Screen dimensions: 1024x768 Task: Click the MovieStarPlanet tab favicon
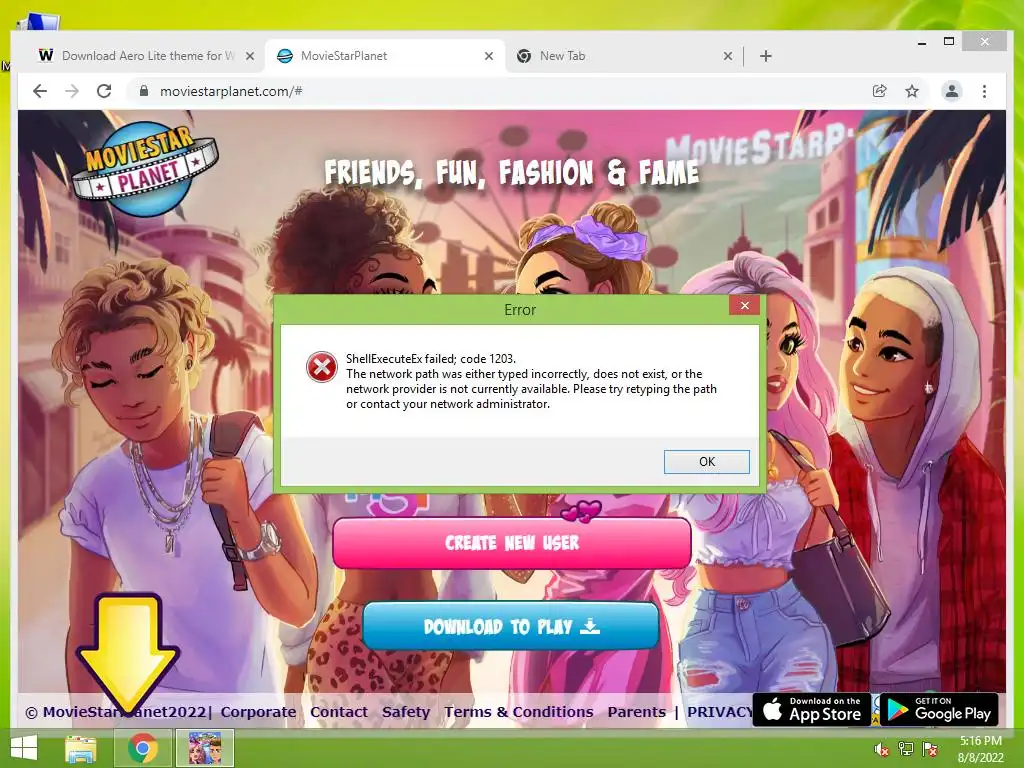pos(285,56)
